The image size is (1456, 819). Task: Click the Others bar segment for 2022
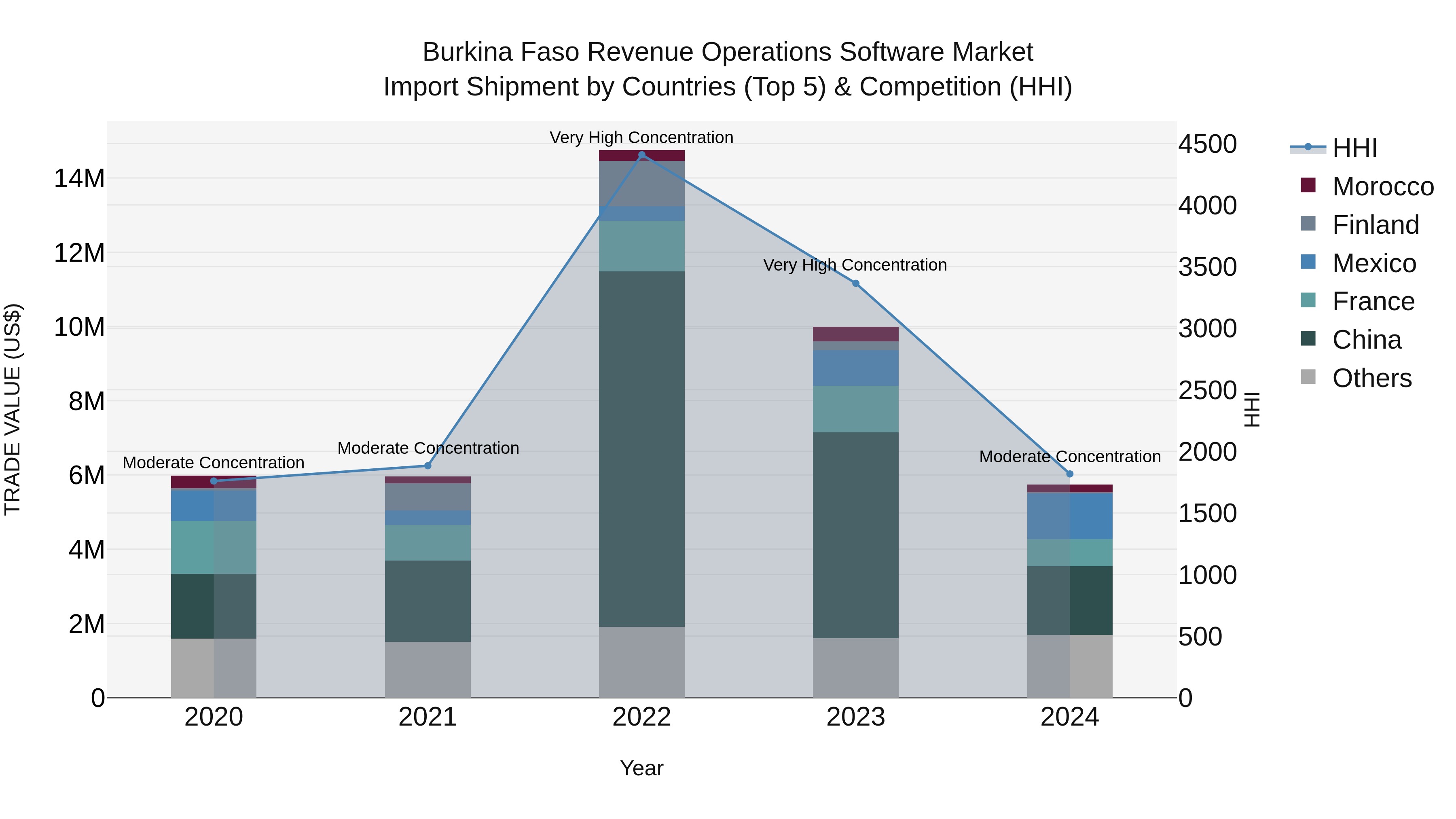click(x=641, y=662)
